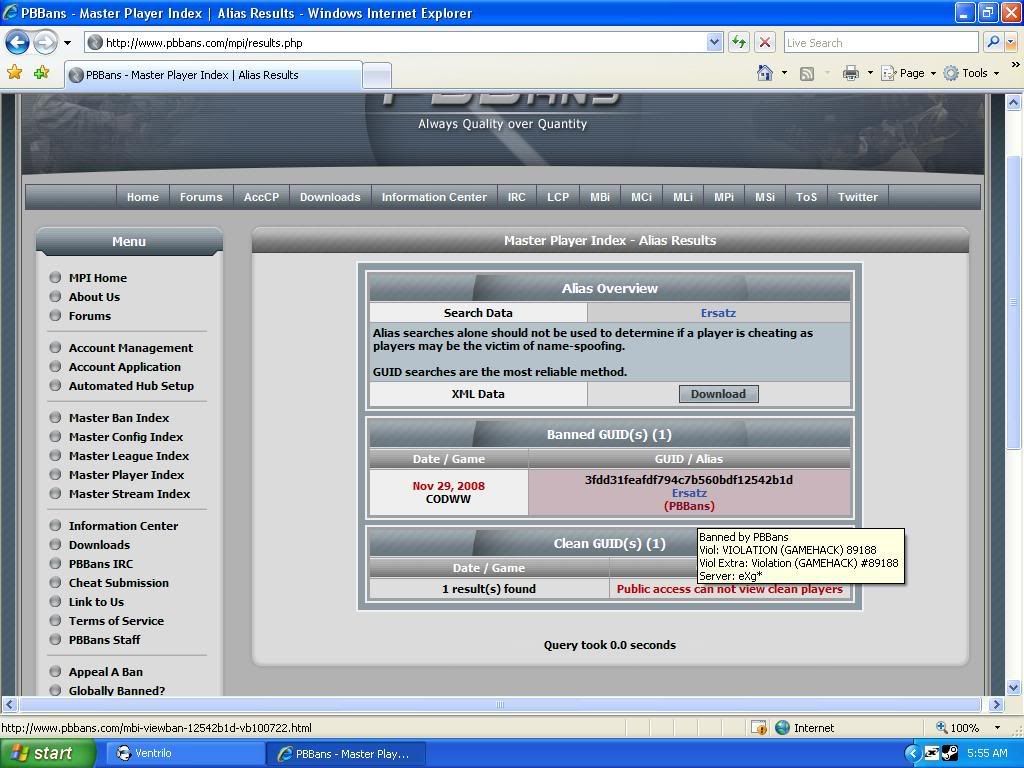Screen dimensions: 1024x768
Task: Open Cheat Submission sidebar link
Action: pos(119,583)
